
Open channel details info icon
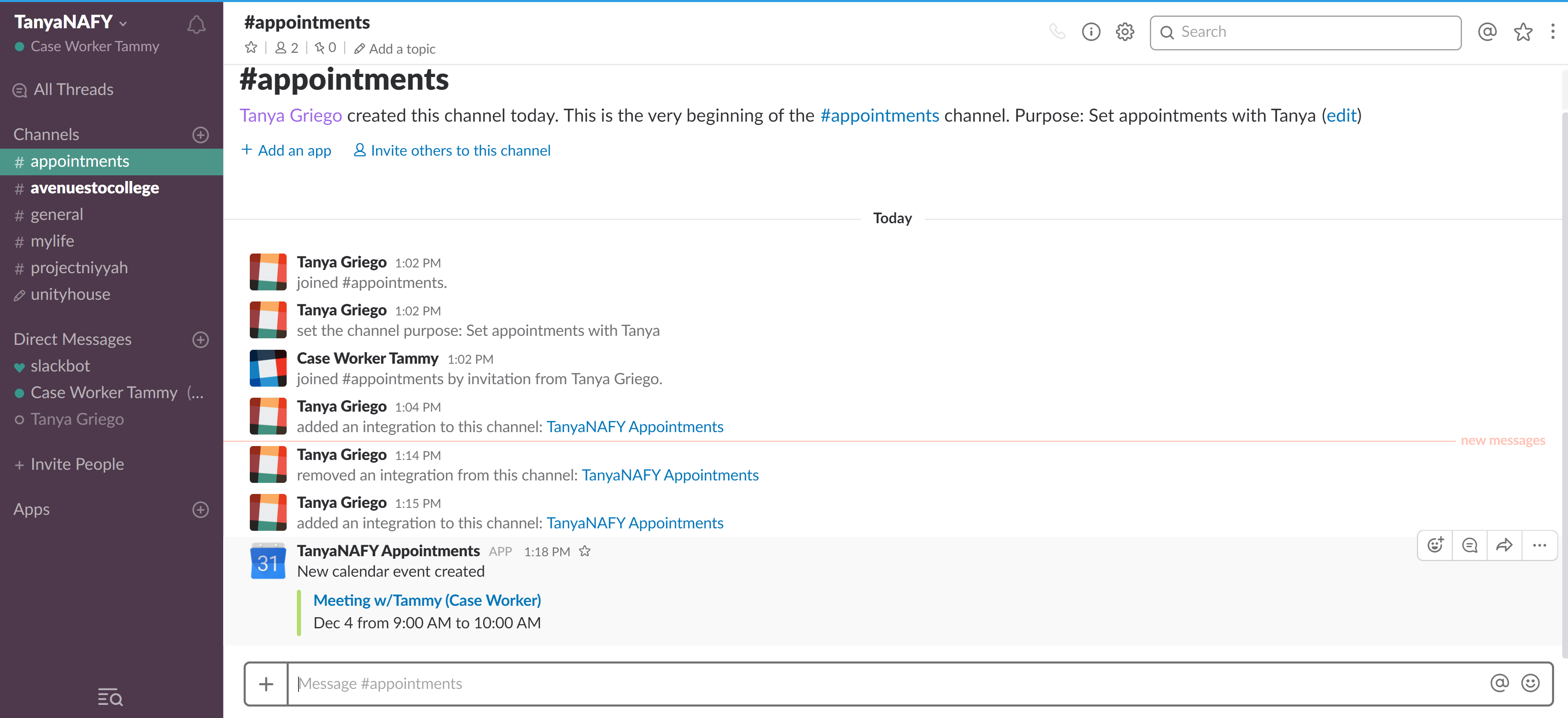(x=1091, y=32)
